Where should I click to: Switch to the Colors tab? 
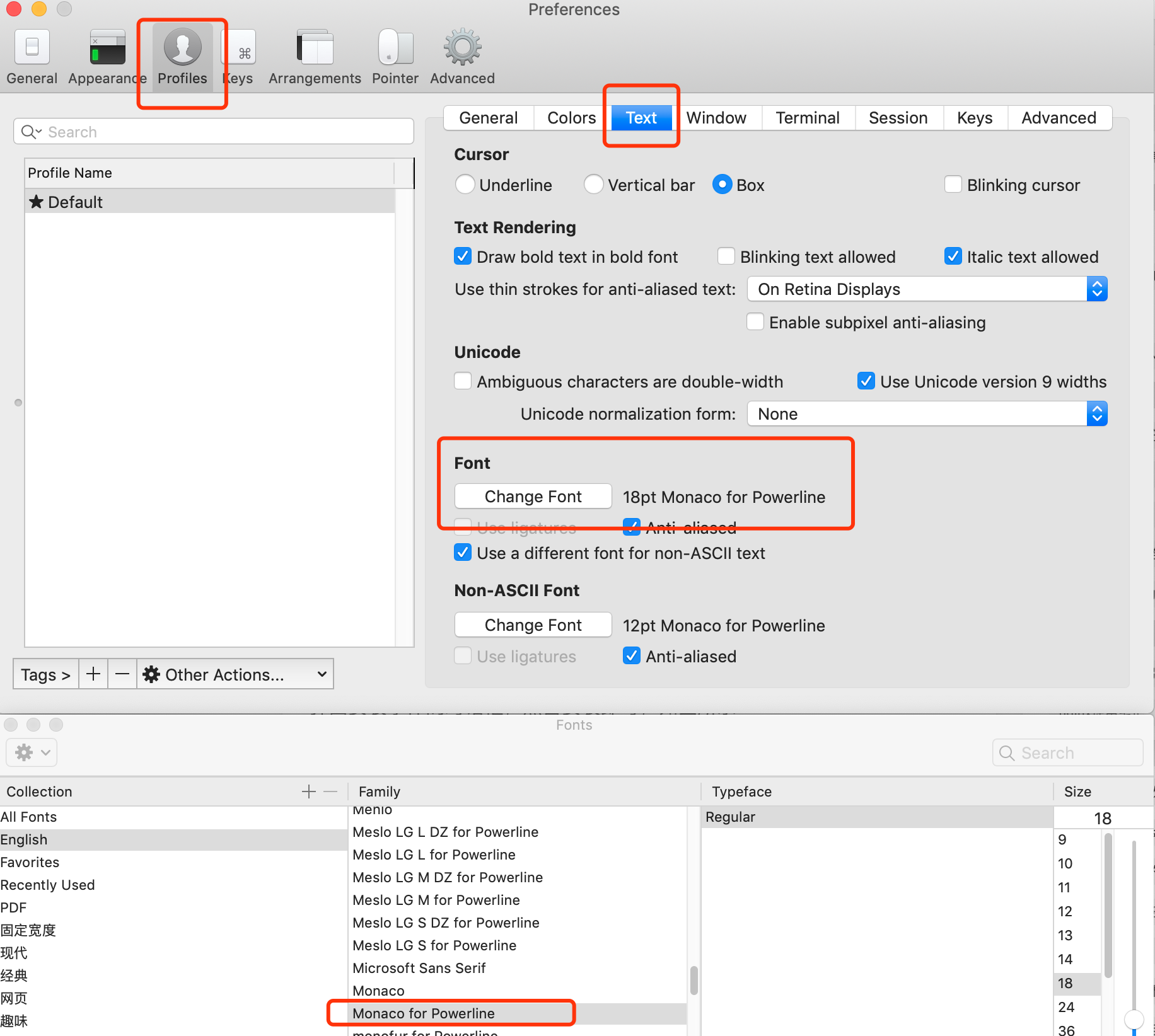coord(571,118)
